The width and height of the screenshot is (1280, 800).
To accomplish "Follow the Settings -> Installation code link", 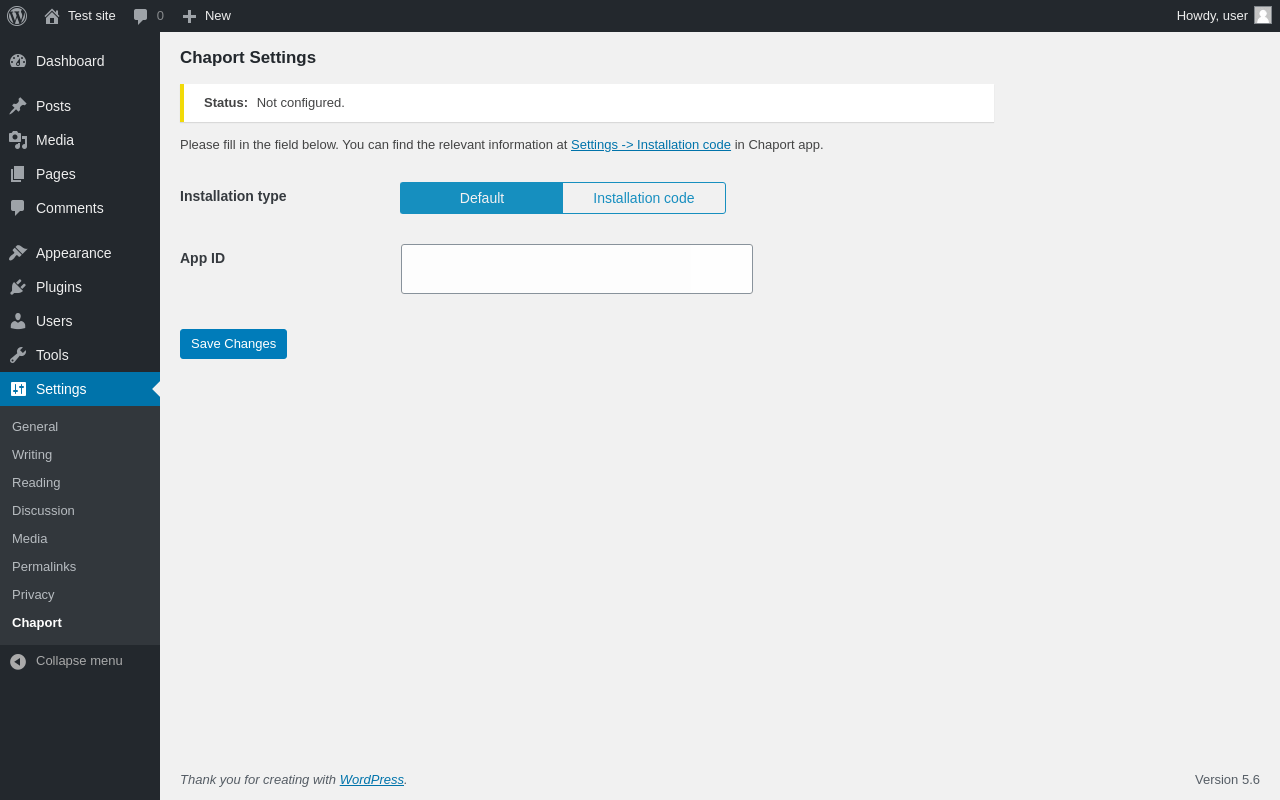I will point(651,145).
